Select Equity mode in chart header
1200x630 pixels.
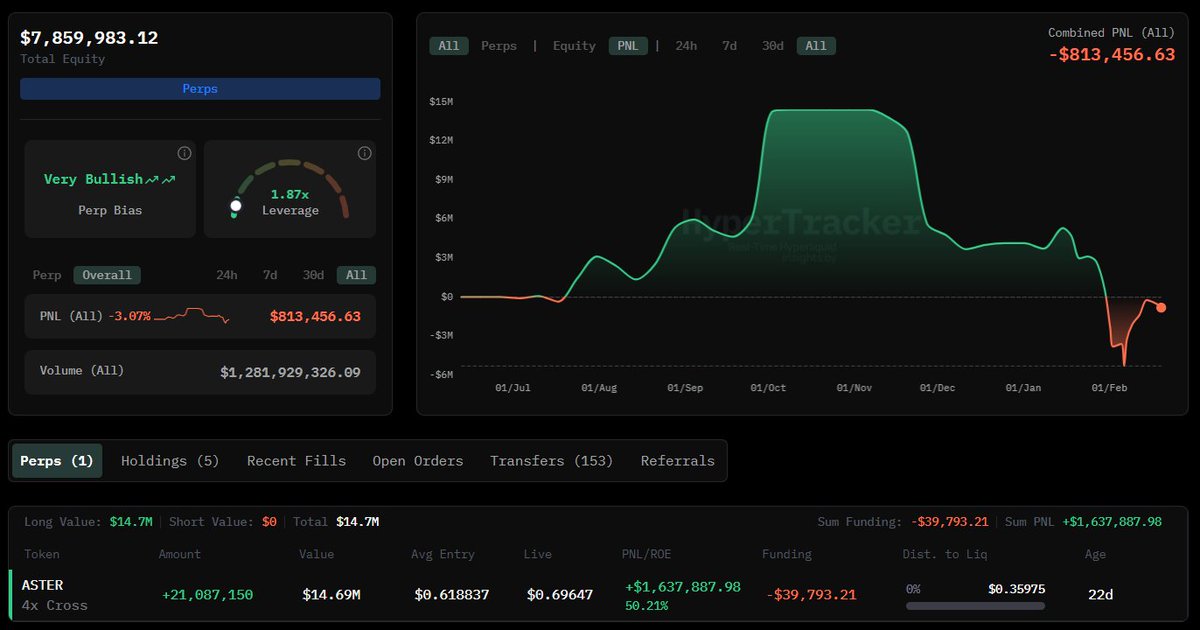(574, 46)
